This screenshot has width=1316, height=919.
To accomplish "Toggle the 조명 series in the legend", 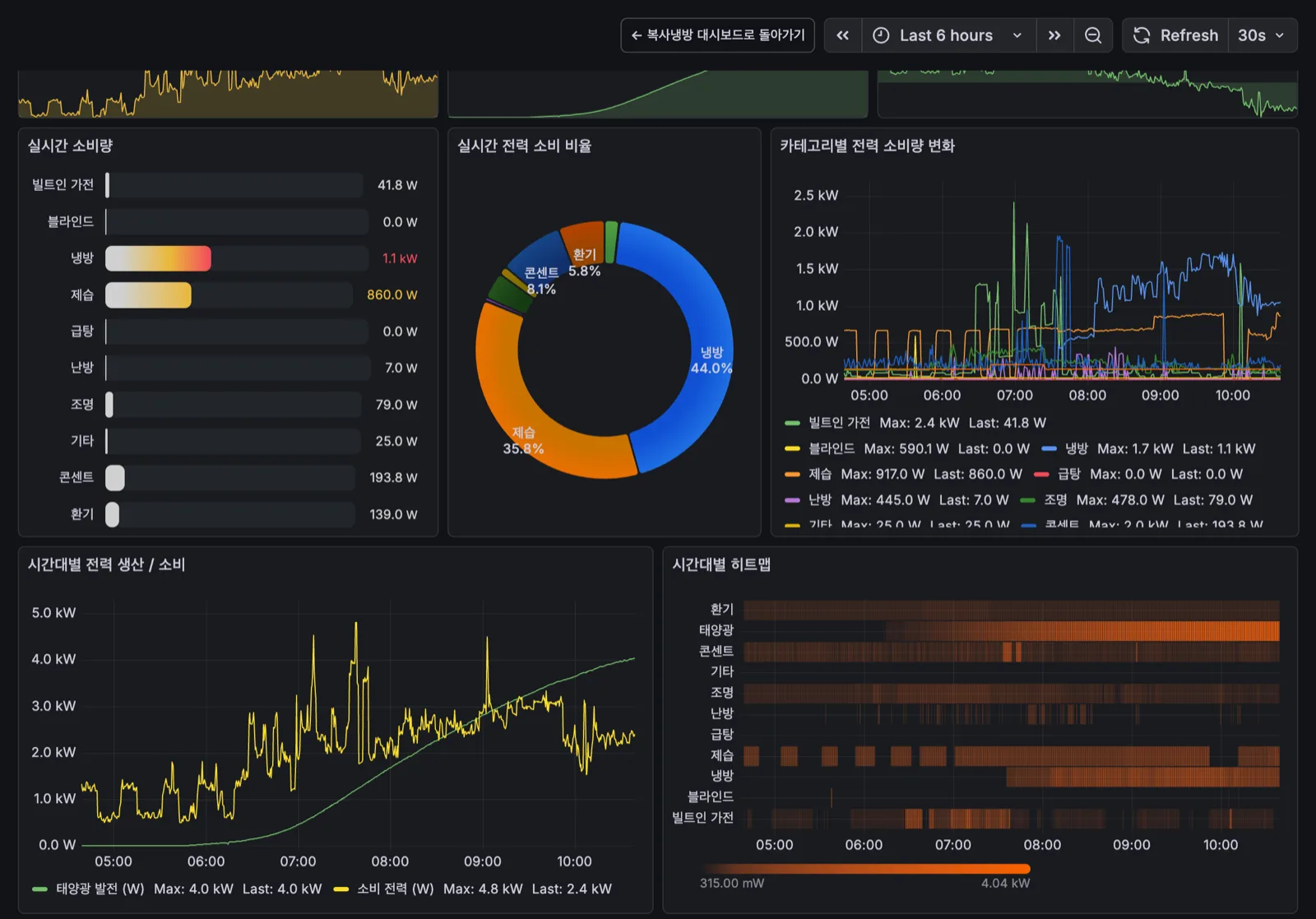I will [1055, 499].
